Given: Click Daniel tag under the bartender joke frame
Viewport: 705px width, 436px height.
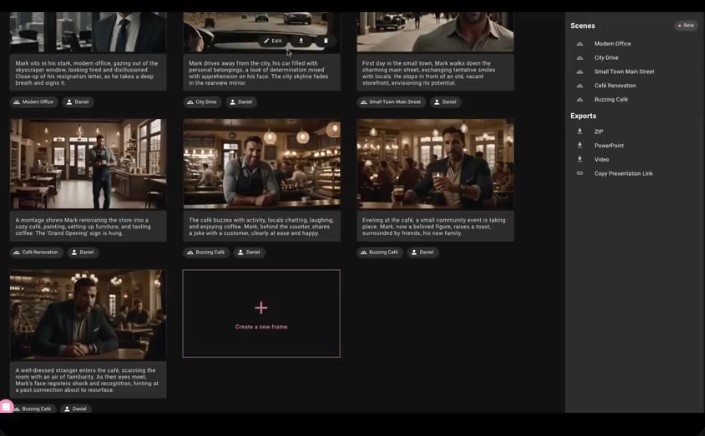Looking at the screenshot, I should click(x=250, y=252).
